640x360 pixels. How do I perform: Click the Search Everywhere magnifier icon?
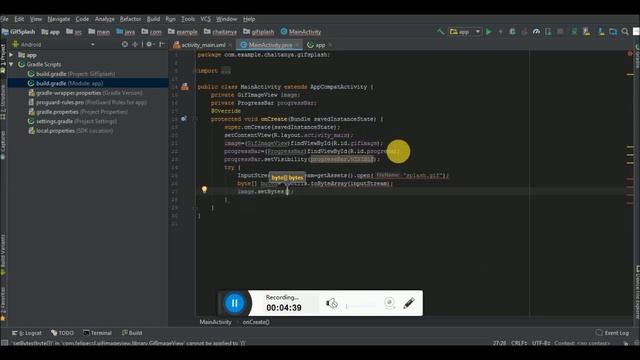coord(625,31)
